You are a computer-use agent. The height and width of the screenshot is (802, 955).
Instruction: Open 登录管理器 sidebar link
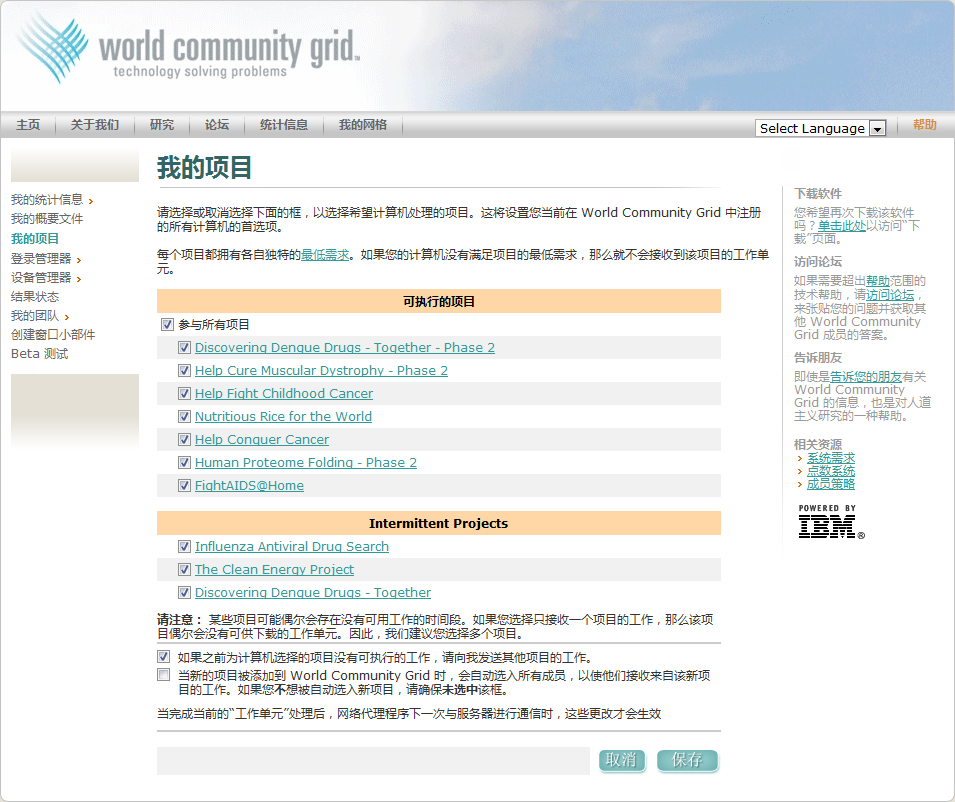click(41, 259)
